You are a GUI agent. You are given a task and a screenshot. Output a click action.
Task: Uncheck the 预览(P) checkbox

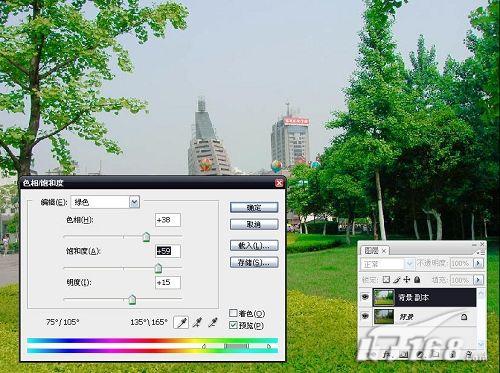[233, 325]
